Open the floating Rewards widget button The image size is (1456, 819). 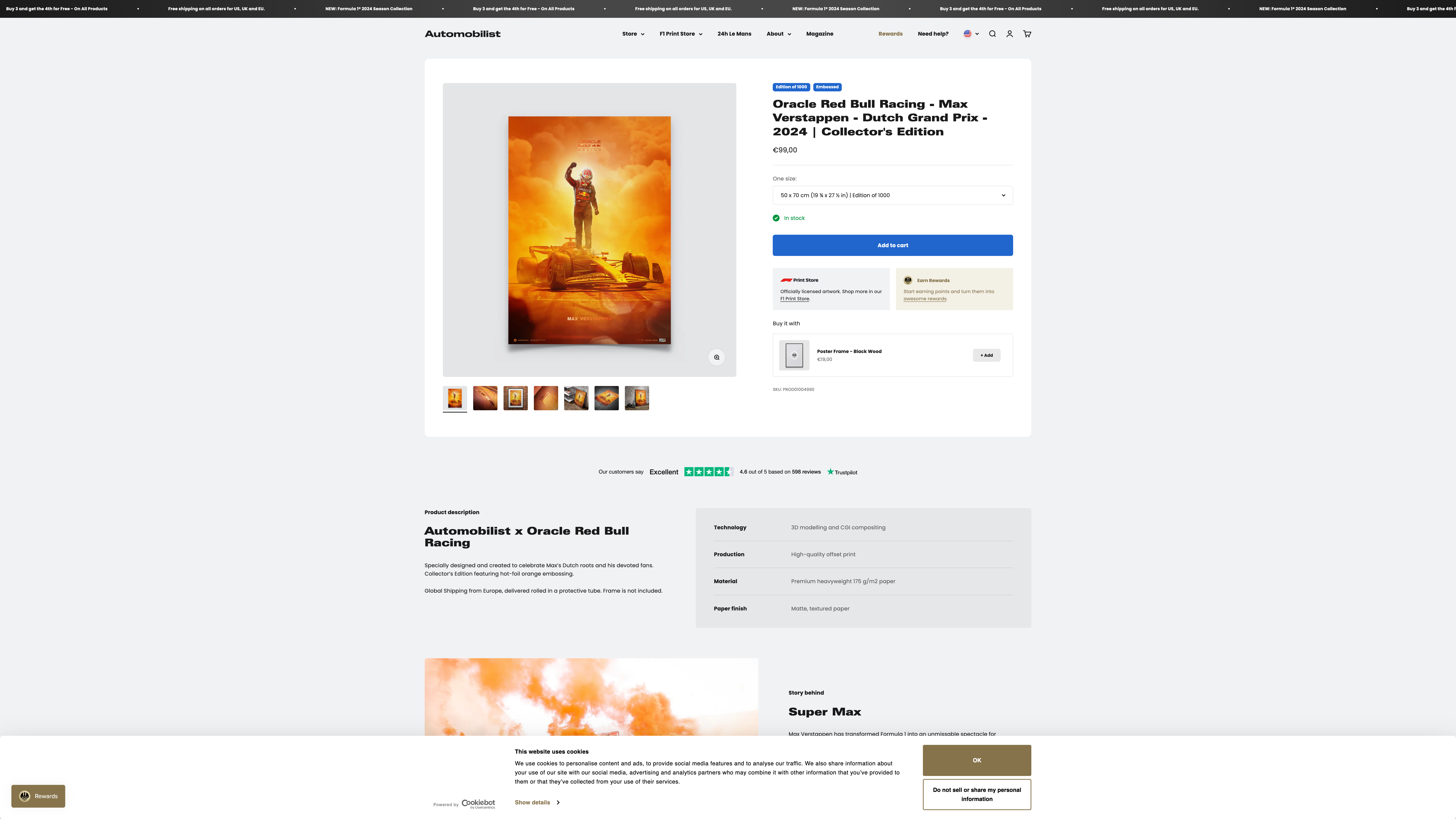pyautogui.click(x=38, y=796)
